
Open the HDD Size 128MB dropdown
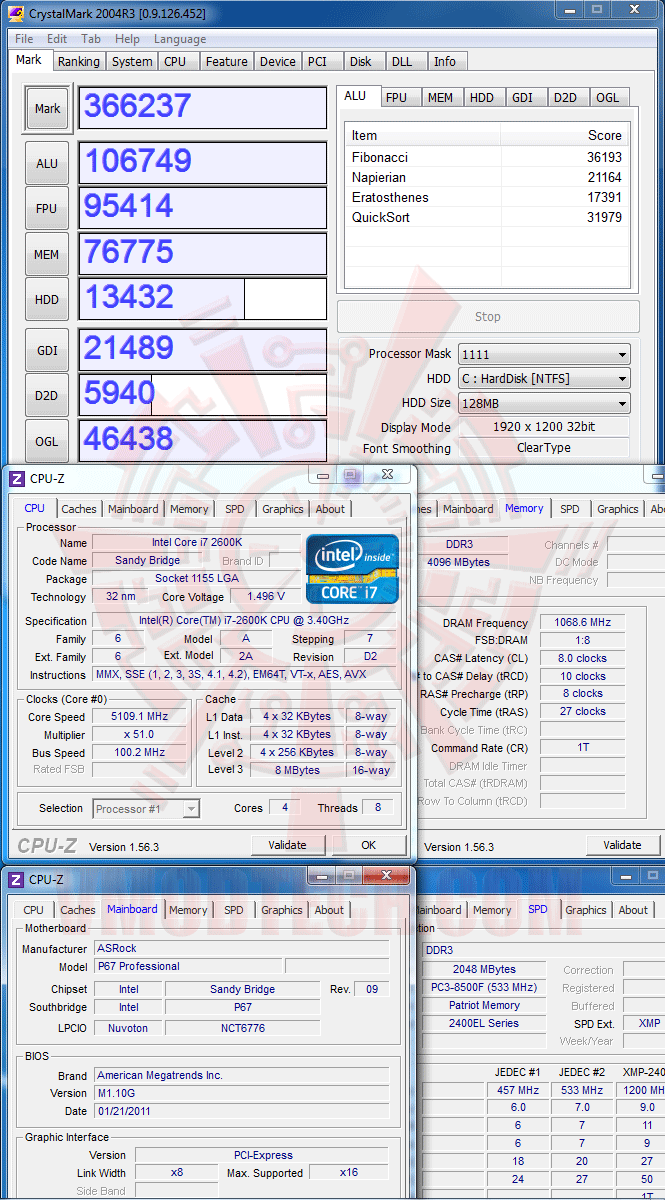pyautogui.click(x=544, y=404)
